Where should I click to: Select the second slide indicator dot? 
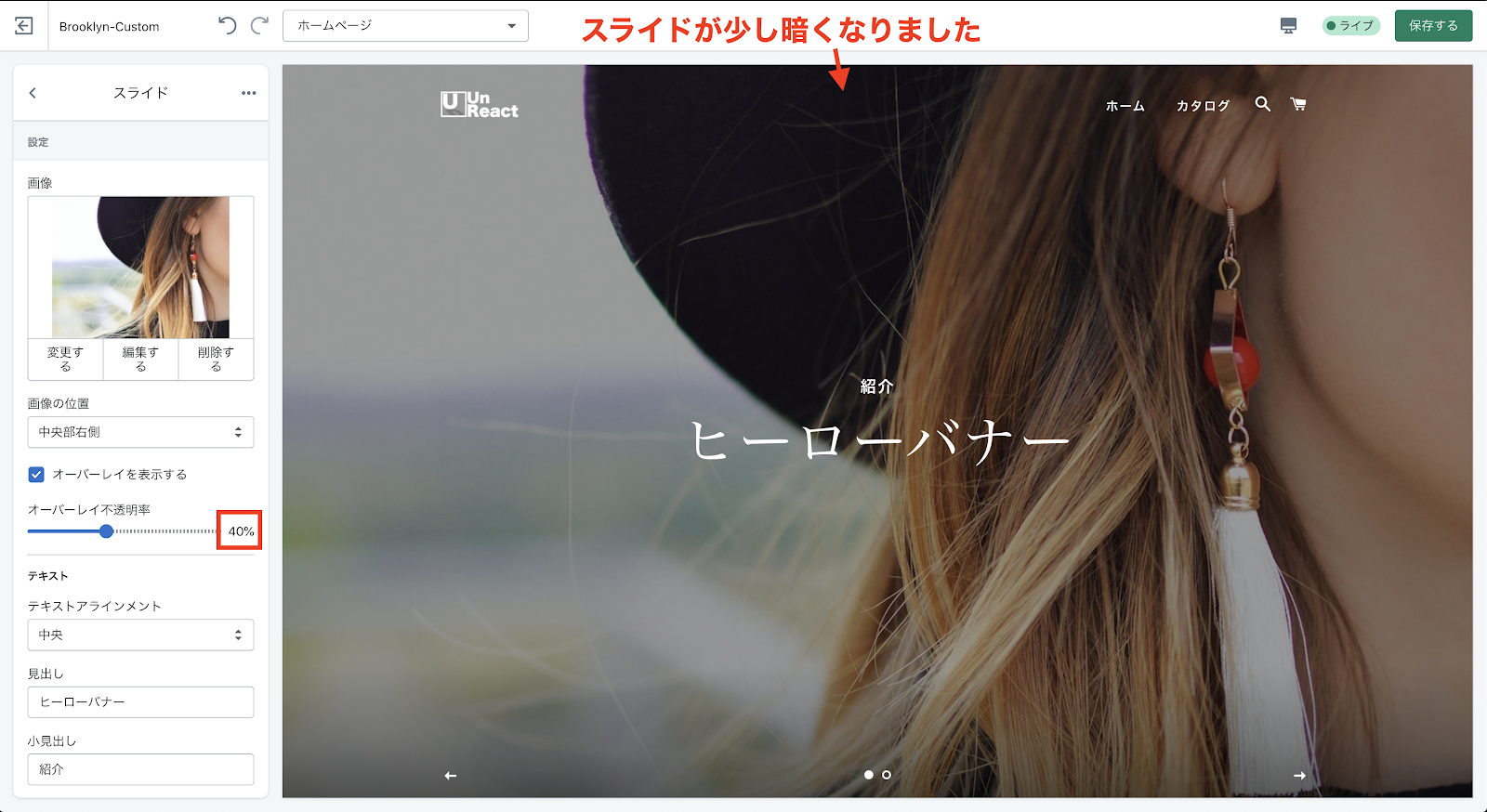887,774
